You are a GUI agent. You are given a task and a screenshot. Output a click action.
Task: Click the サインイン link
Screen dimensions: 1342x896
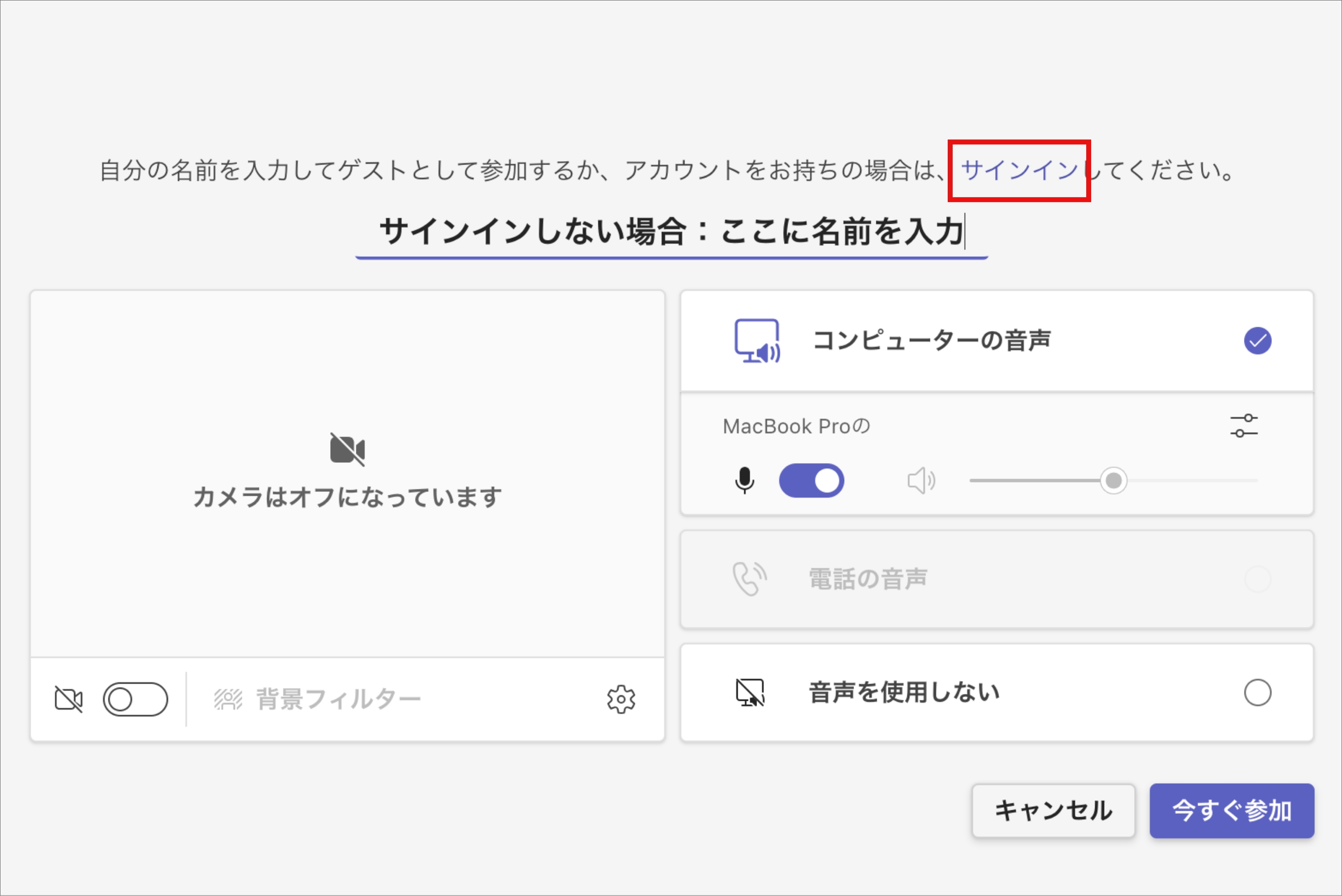(1019, 171)
